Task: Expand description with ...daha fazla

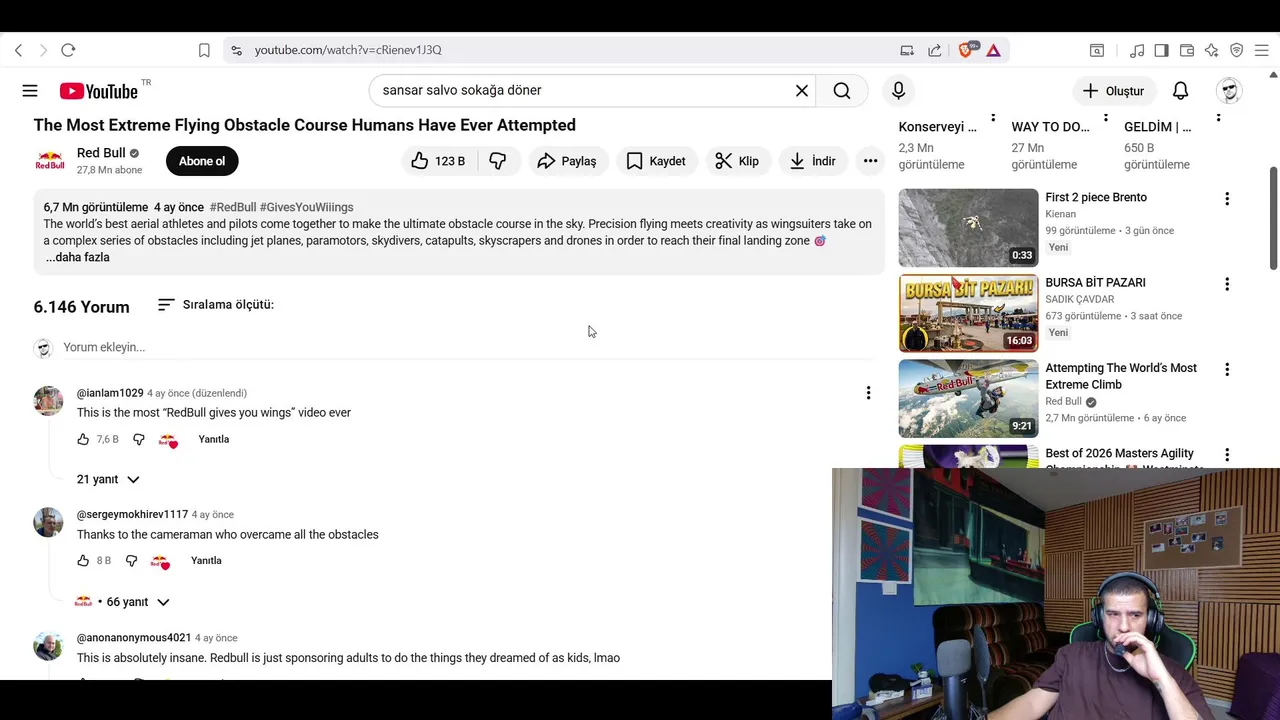Action: [77, 257]
